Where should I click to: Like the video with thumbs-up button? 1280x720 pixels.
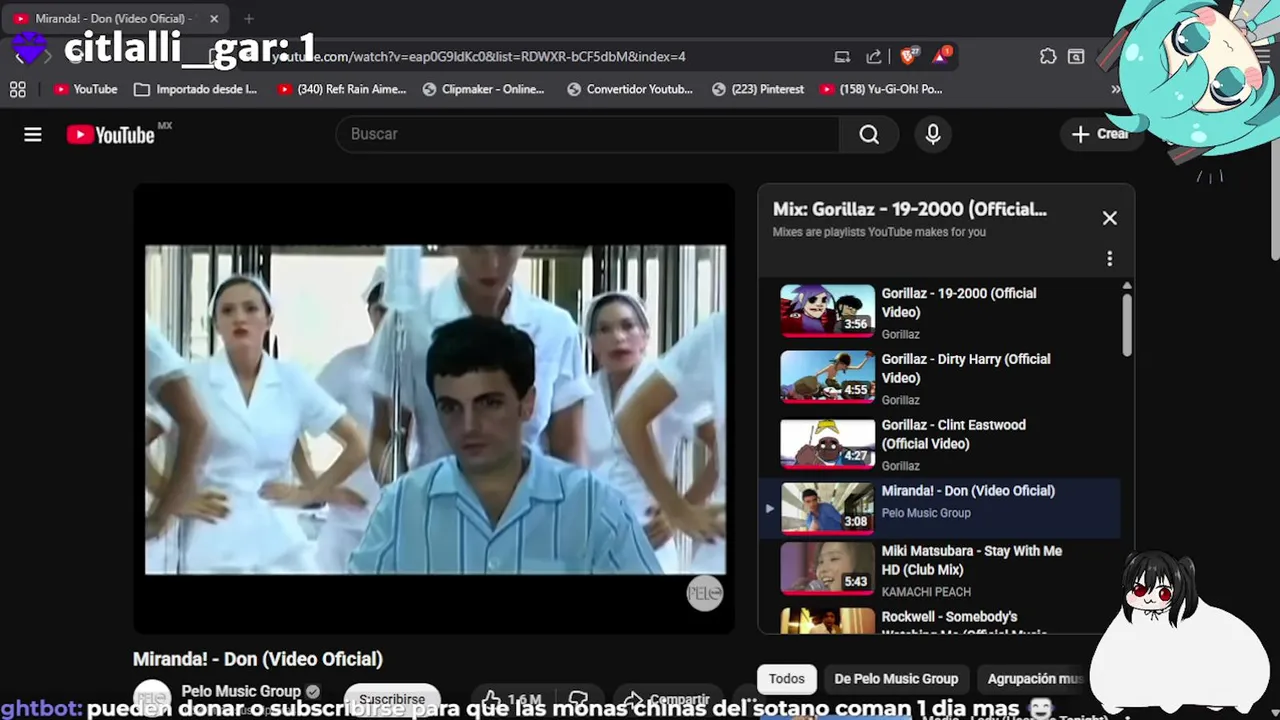click(513, 699)
